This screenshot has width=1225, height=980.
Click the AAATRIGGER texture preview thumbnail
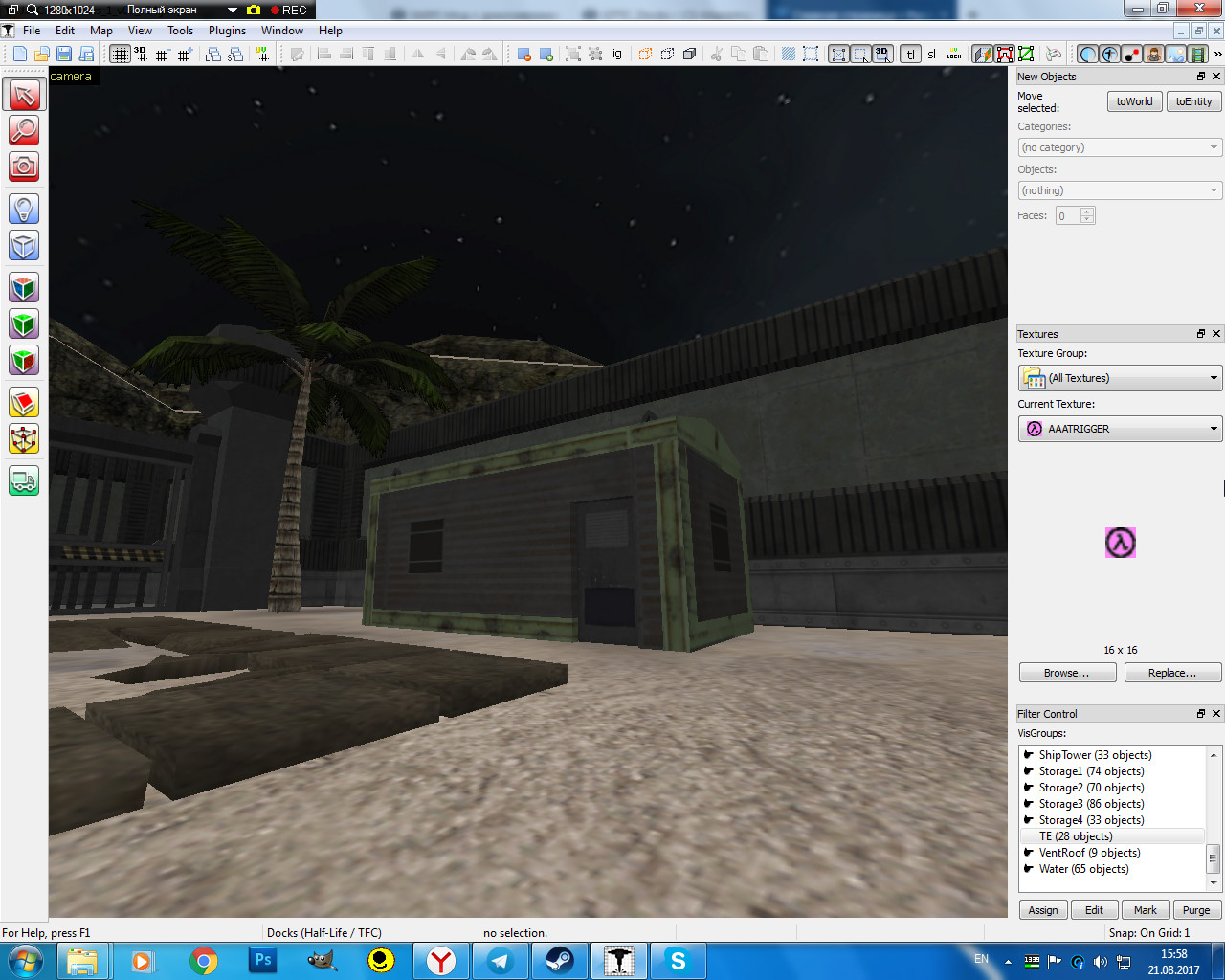pos(1121,543)
